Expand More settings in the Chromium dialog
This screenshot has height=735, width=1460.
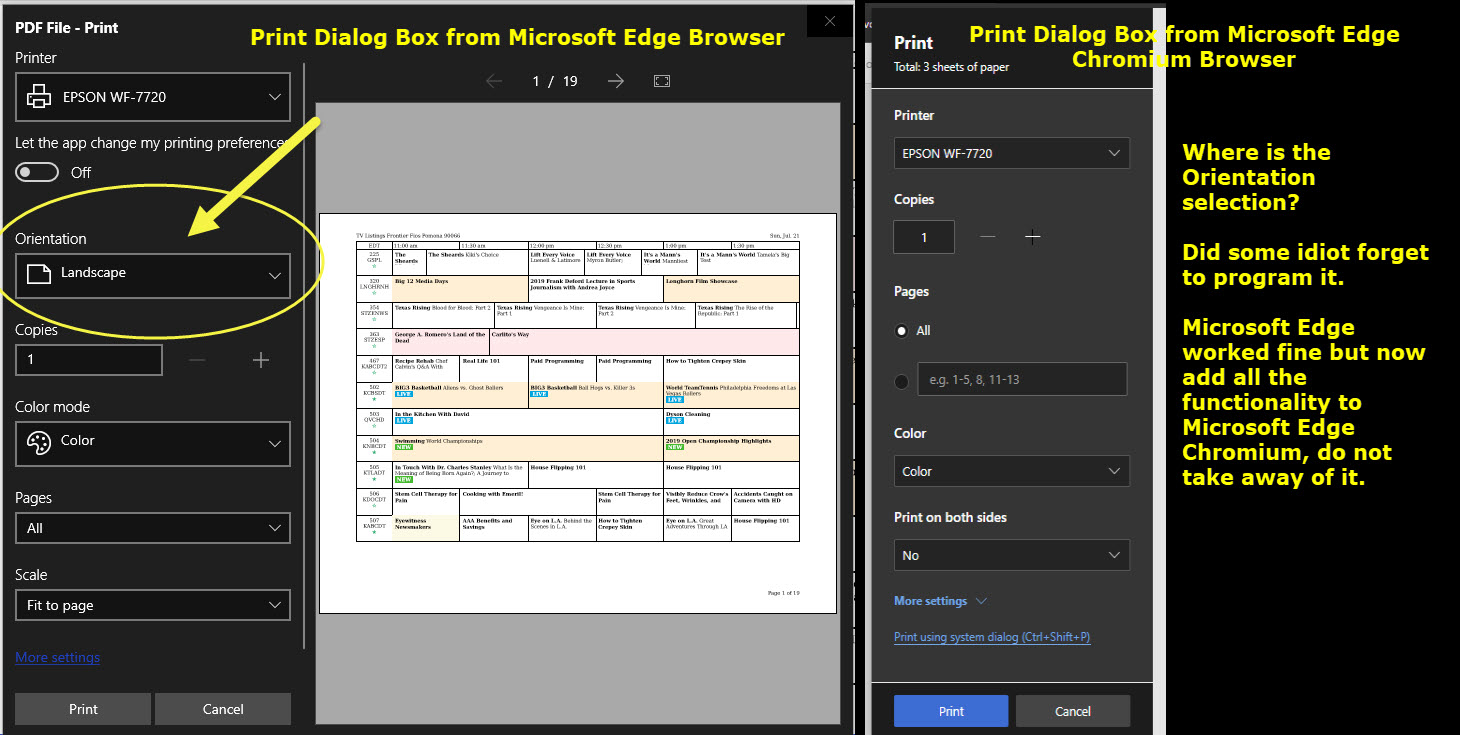coord(929,600)
